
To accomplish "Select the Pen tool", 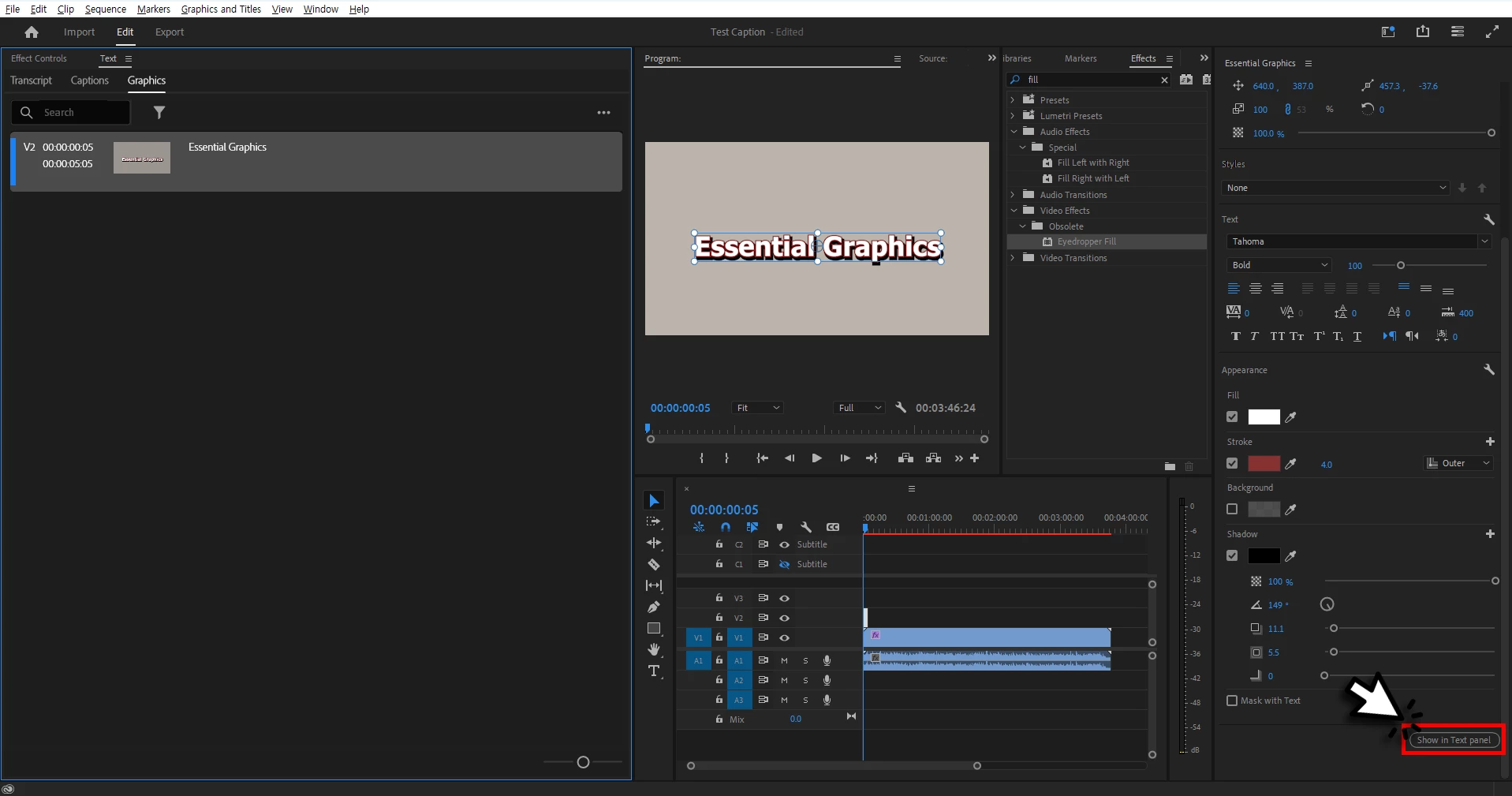I will point(654,607).
